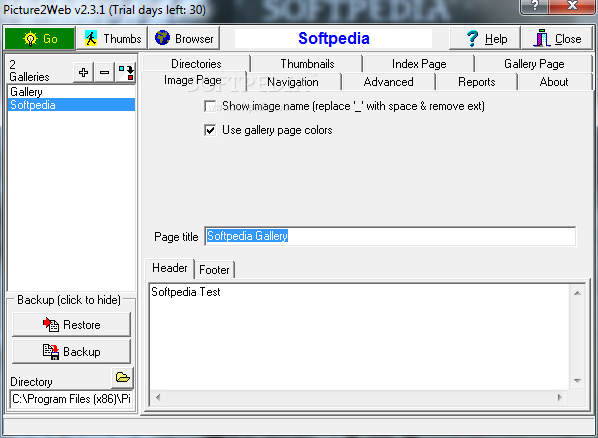Click the Close button with door icon

557,39
